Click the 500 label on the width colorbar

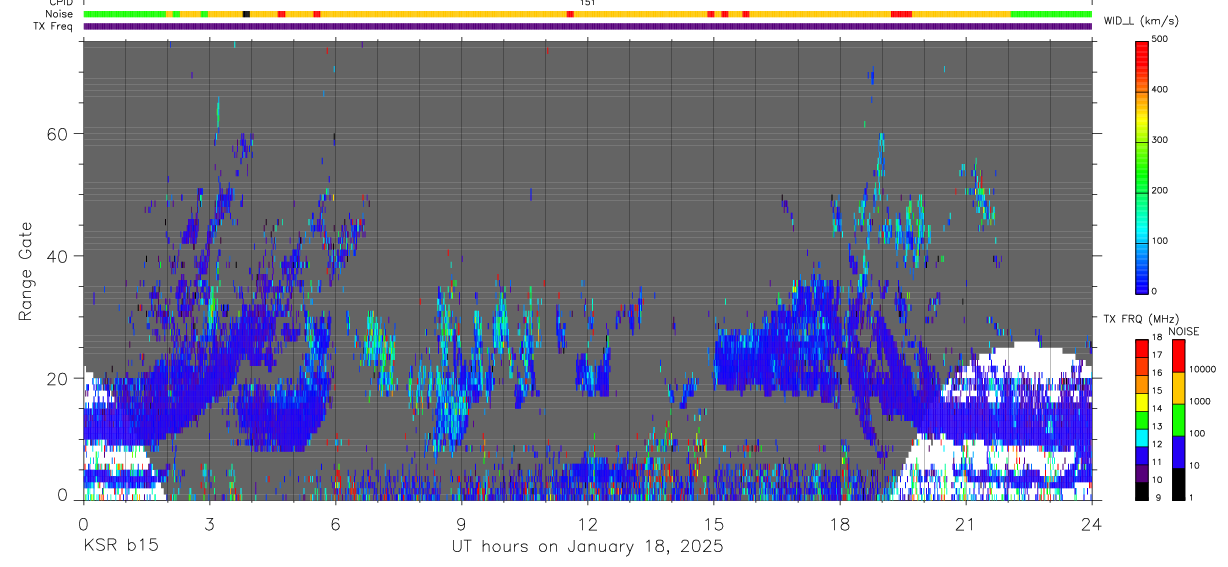[1161, 40]
